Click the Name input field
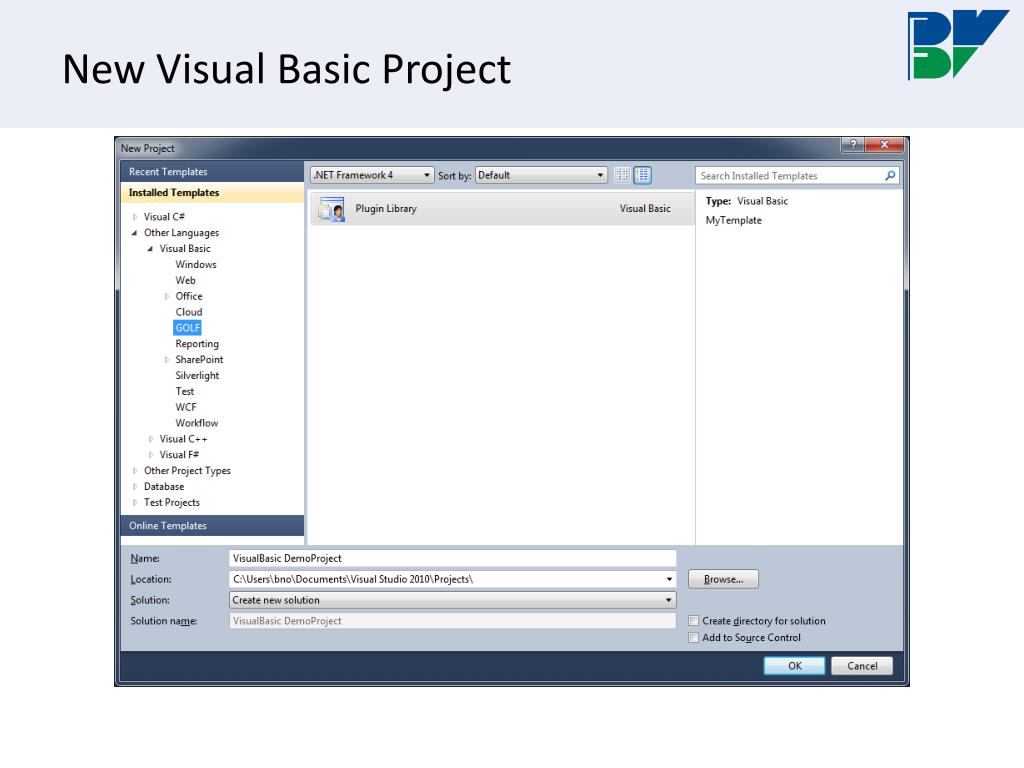 [453, 558]
